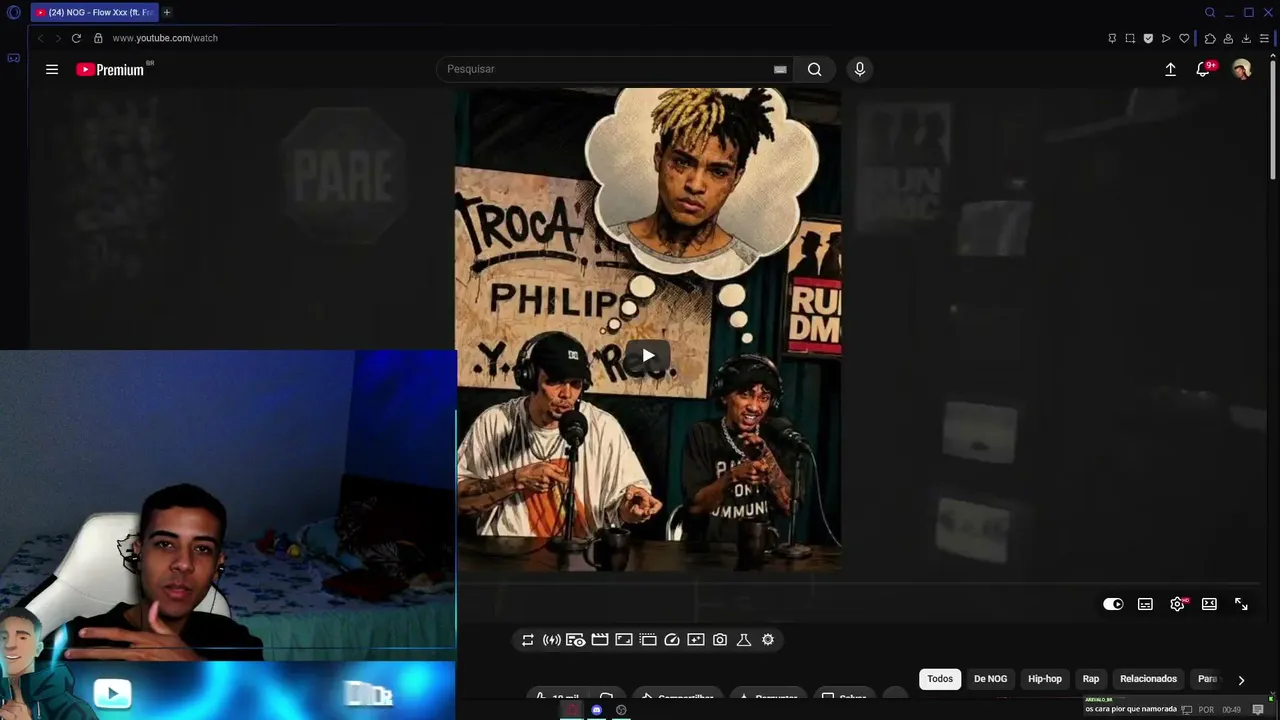Take a video screenshot with camera icon

pyautogui.click(x=720, y=640)
